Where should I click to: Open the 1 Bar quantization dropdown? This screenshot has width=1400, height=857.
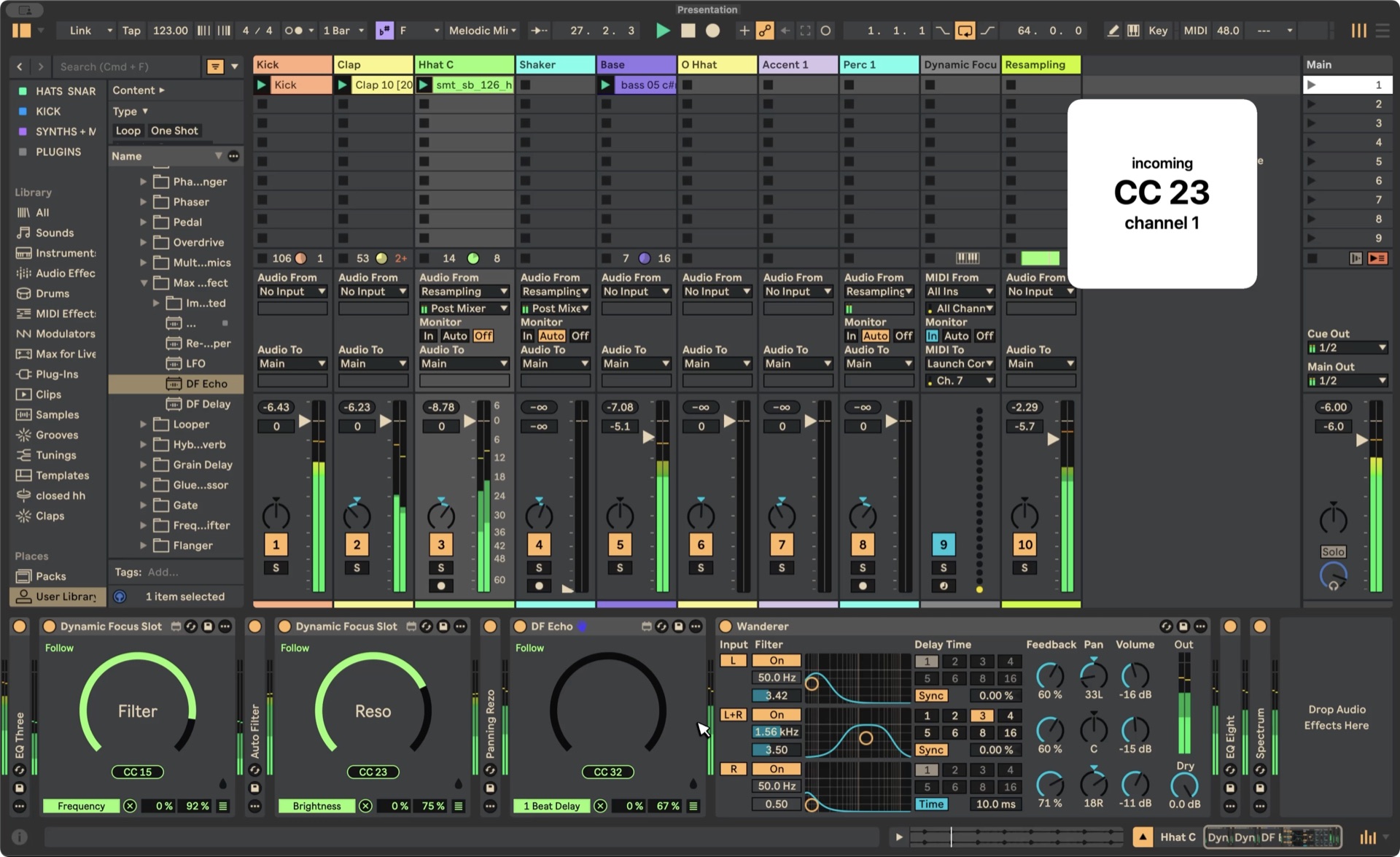click(343, 31)
